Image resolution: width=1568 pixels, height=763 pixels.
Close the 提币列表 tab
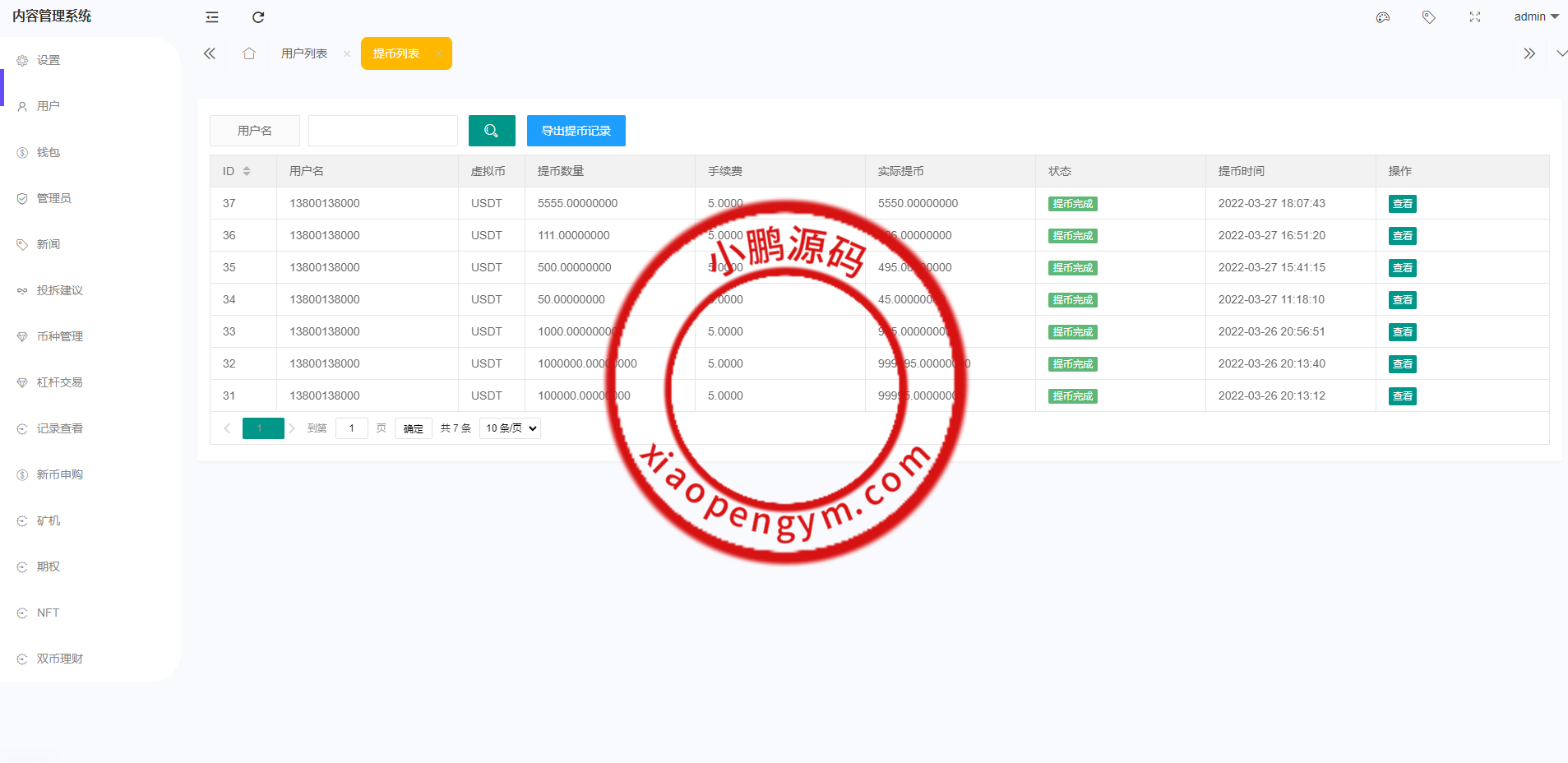click(x=438, y=54)
